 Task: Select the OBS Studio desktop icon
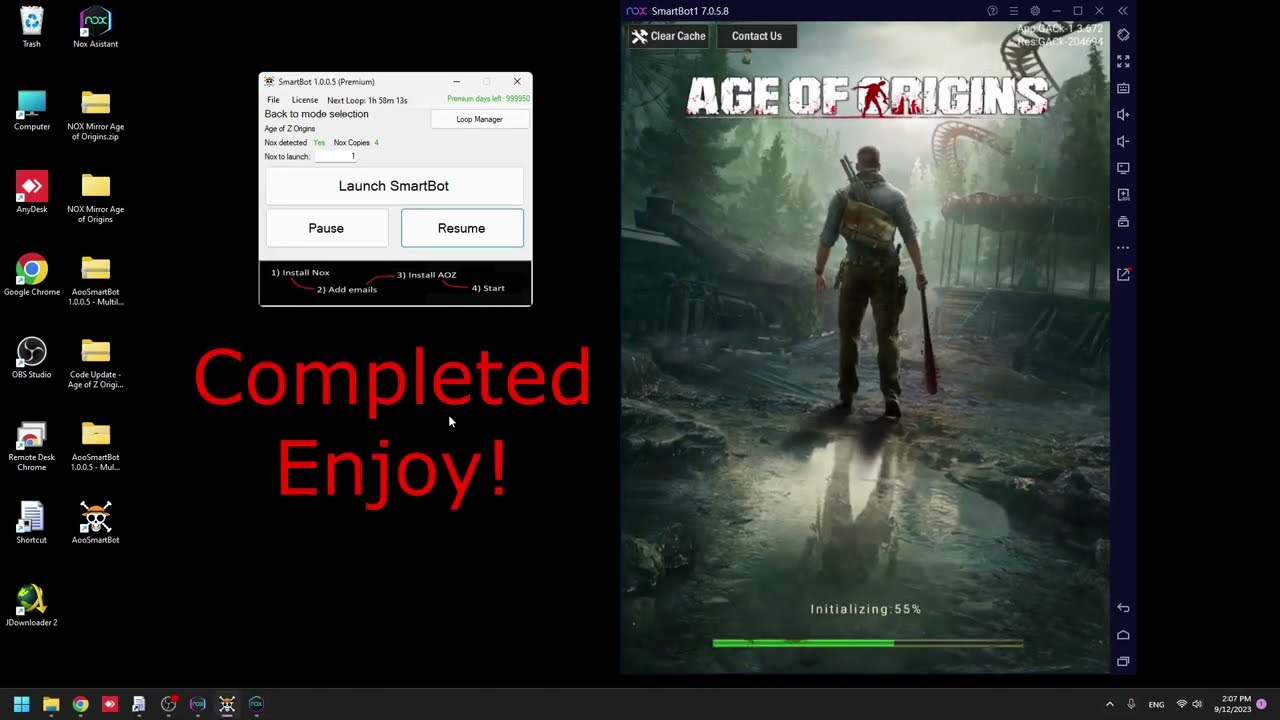(32, 358)
